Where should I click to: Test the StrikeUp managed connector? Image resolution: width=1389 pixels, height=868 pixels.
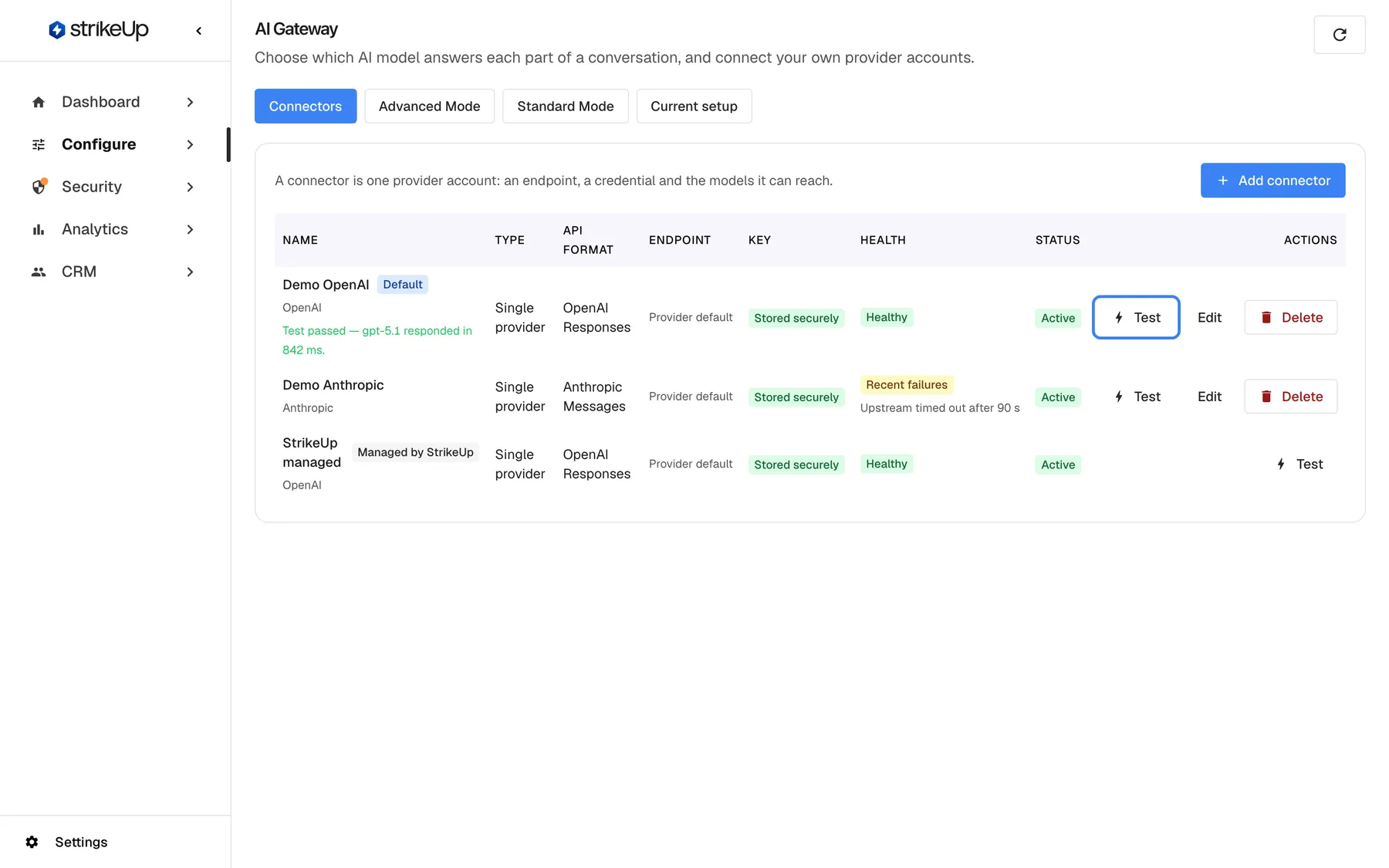point(1300,464)
